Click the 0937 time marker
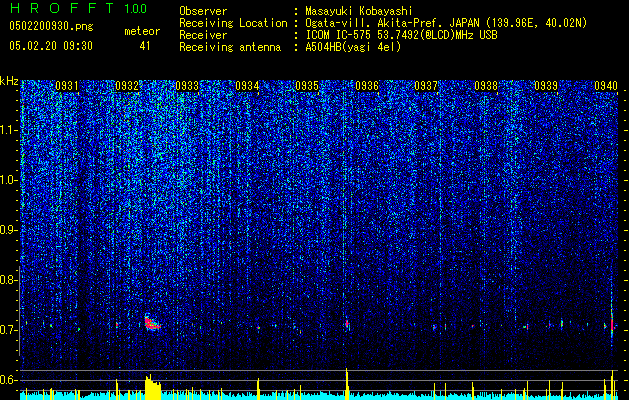The width and height of the screenshot is (629, 400). (x=426, y=86)
